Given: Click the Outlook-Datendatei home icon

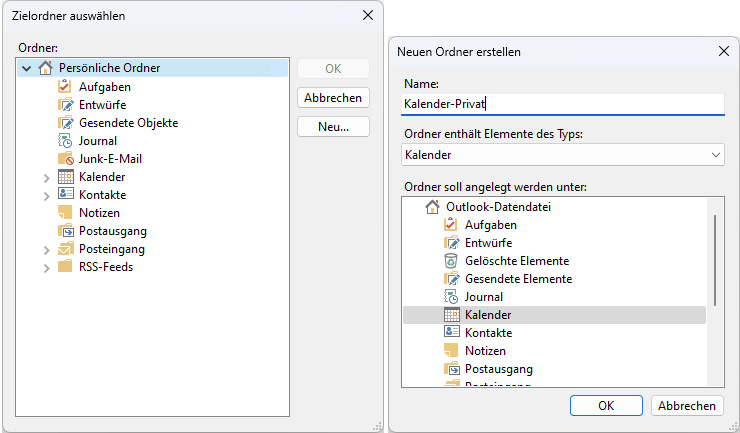Looking at the screenshot, I should (432, 207).
